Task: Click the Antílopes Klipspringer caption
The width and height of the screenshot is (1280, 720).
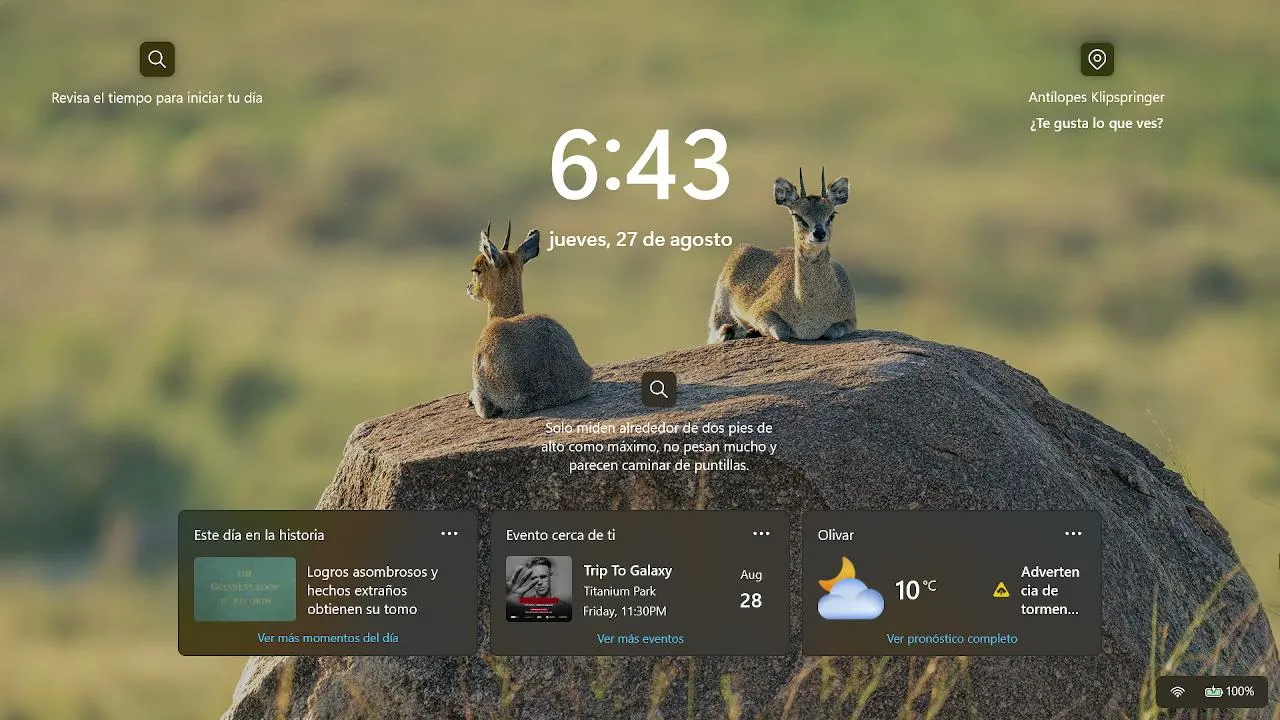Action: [1097, 97]
